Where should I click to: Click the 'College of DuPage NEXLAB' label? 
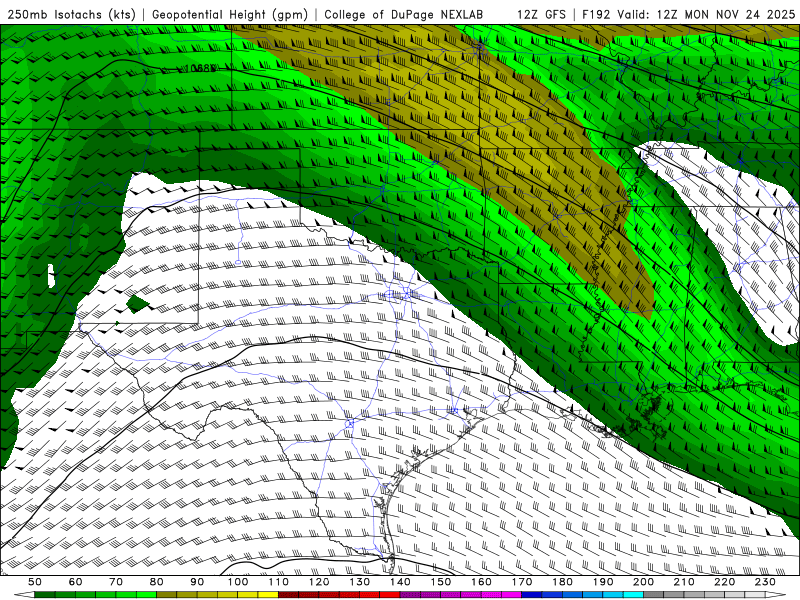click(x=404, y=14)
